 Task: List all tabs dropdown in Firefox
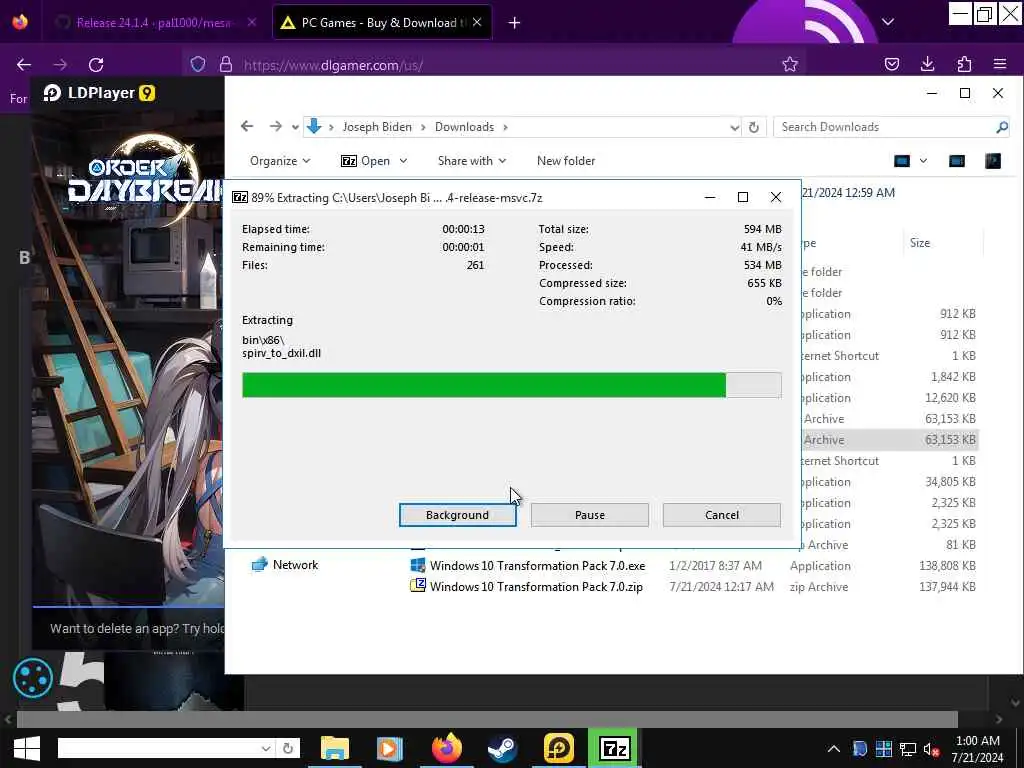click(x=888, y=22)
